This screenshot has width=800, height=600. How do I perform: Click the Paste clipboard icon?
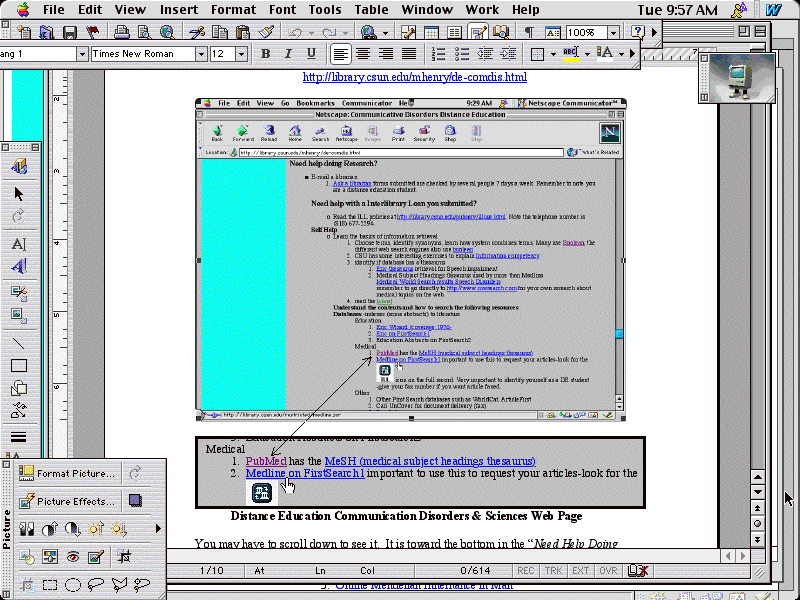point(242,32)
